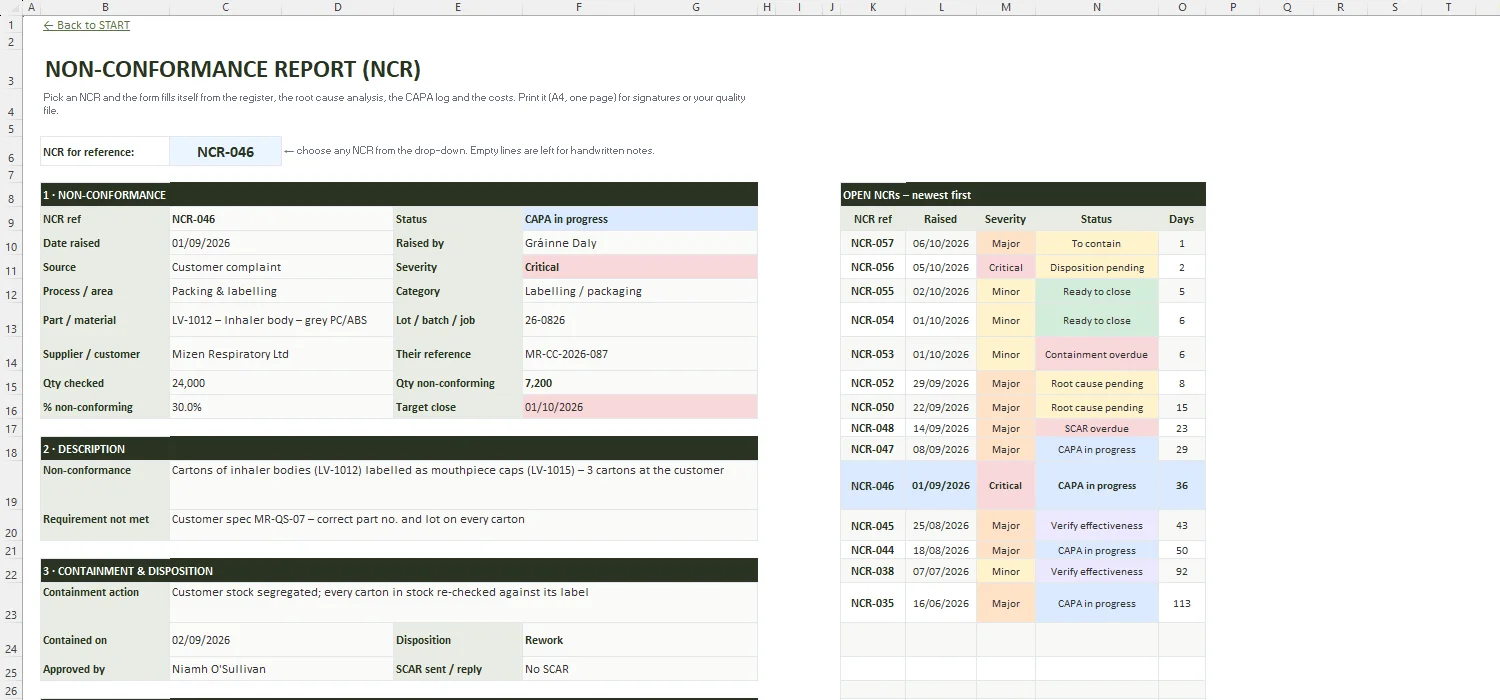This screenshot has height=700, width=1500.
Task: Select the 'Customer complaint' source cell
Action: click(281, 267)
